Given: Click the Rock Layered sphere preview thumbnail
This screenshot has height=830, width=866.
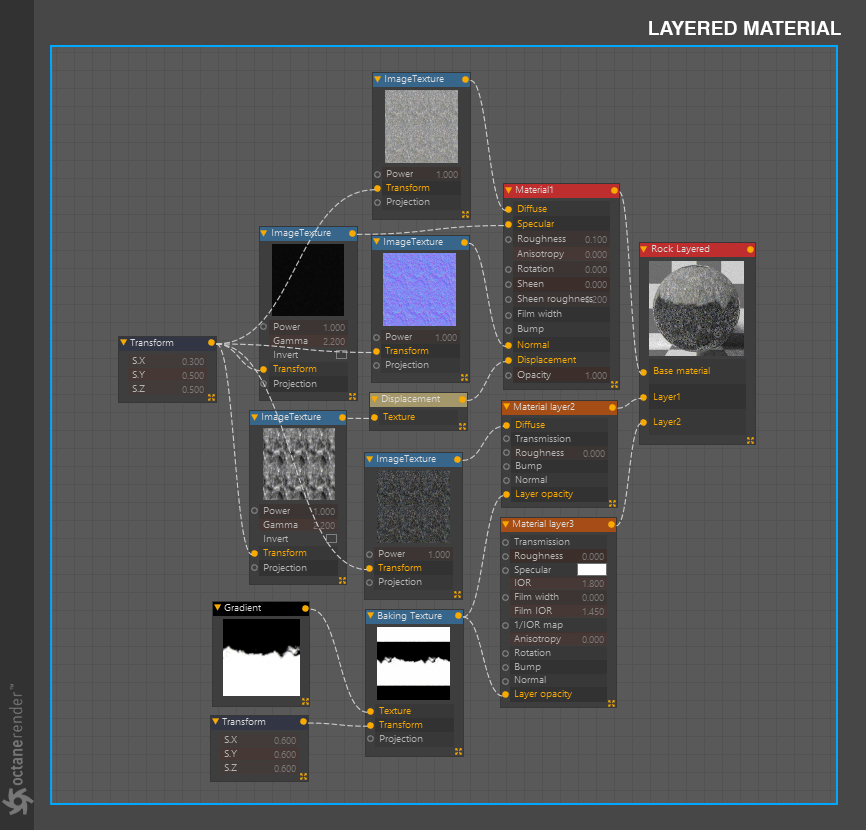Looking at the screenshot, I should (x=696, y=309).
